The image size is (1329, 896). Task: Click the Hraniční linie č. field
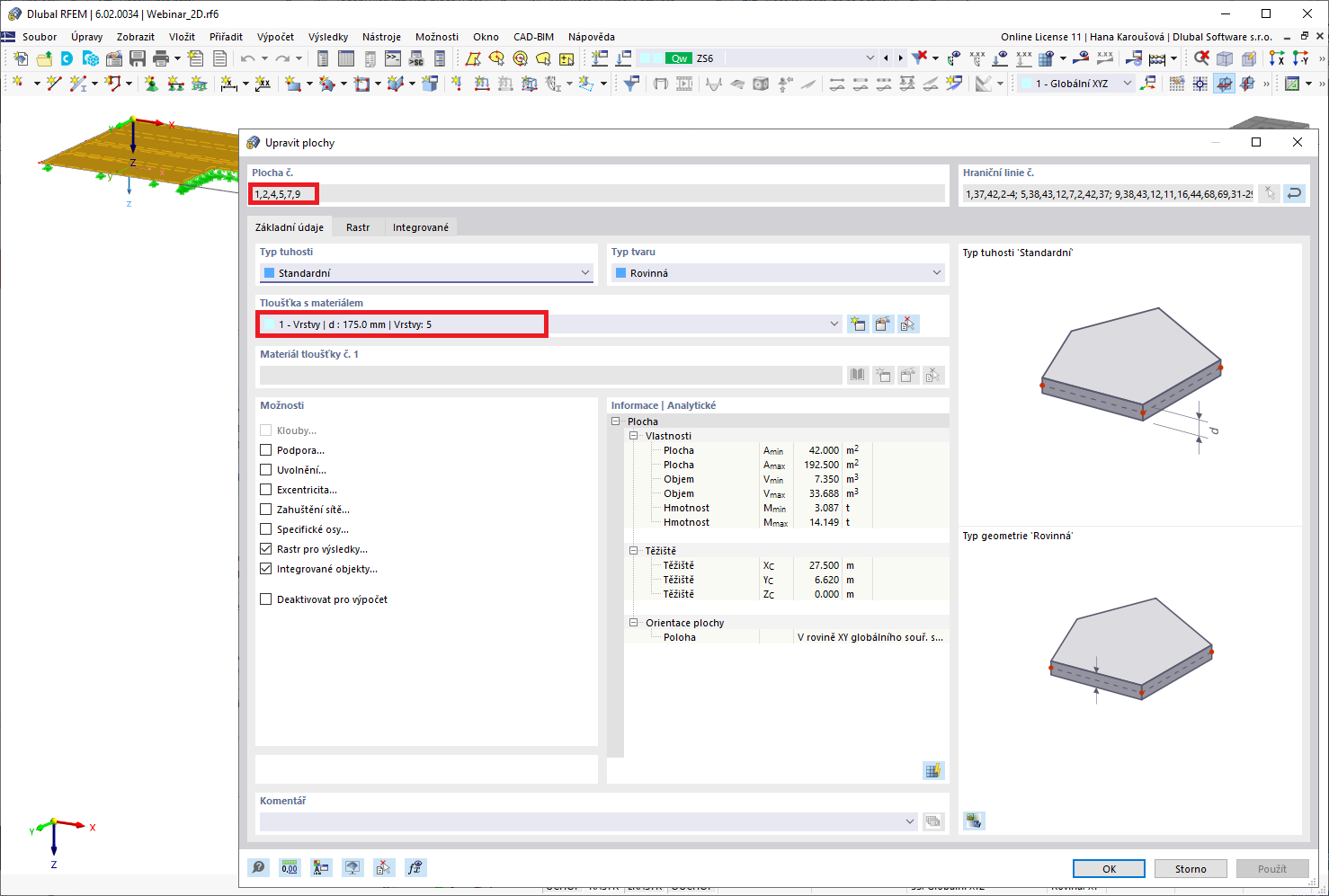[1108, 193]
